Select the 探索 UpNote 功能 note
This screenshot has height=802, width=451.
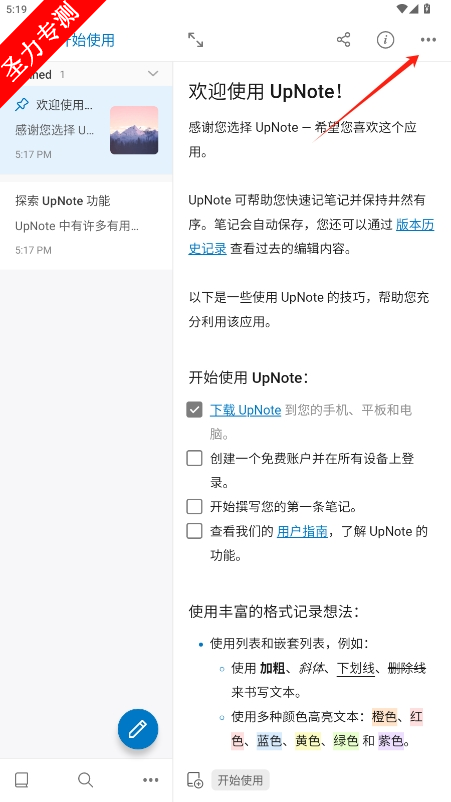tap(86, 225)
